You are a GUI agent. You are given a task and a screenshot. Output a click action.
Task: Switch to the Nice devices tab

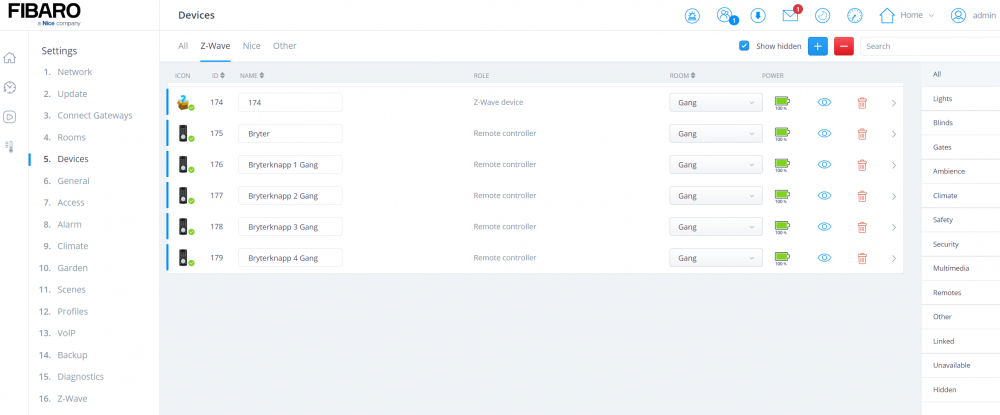[251, 46]
